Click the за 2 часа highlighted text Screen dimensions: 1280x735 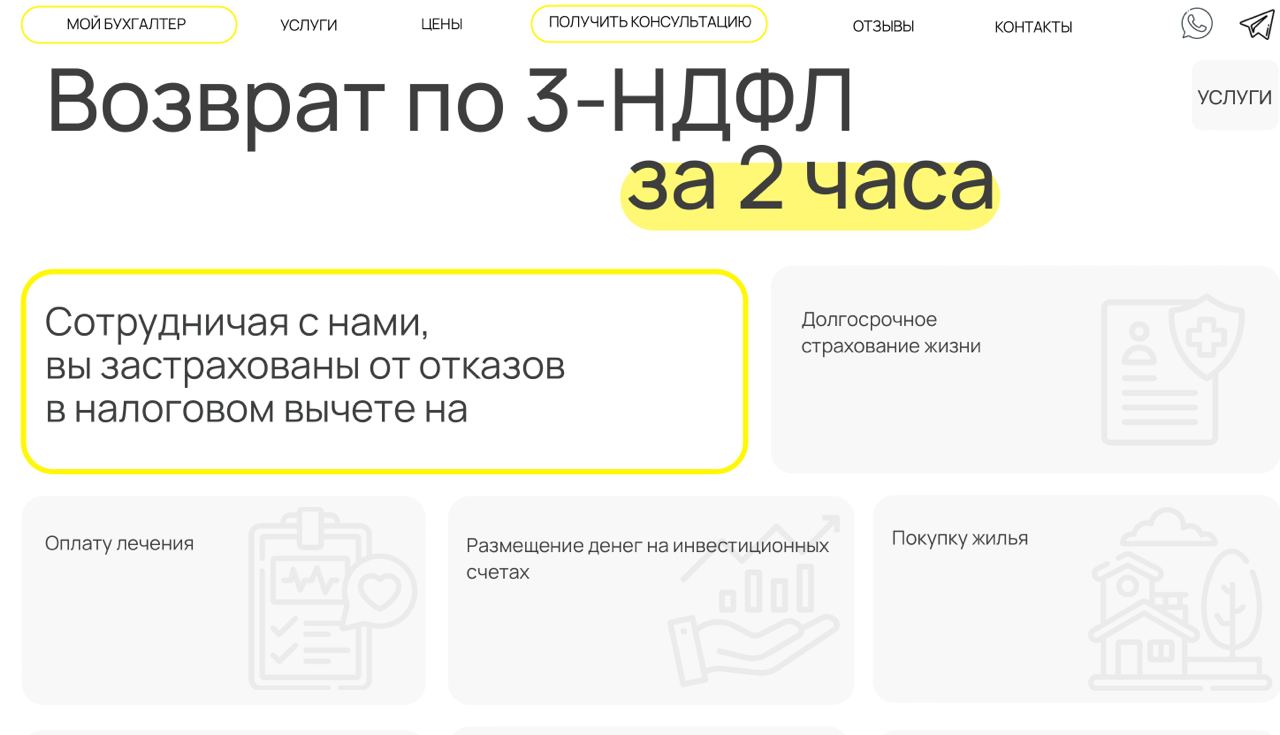pos(810,185)
